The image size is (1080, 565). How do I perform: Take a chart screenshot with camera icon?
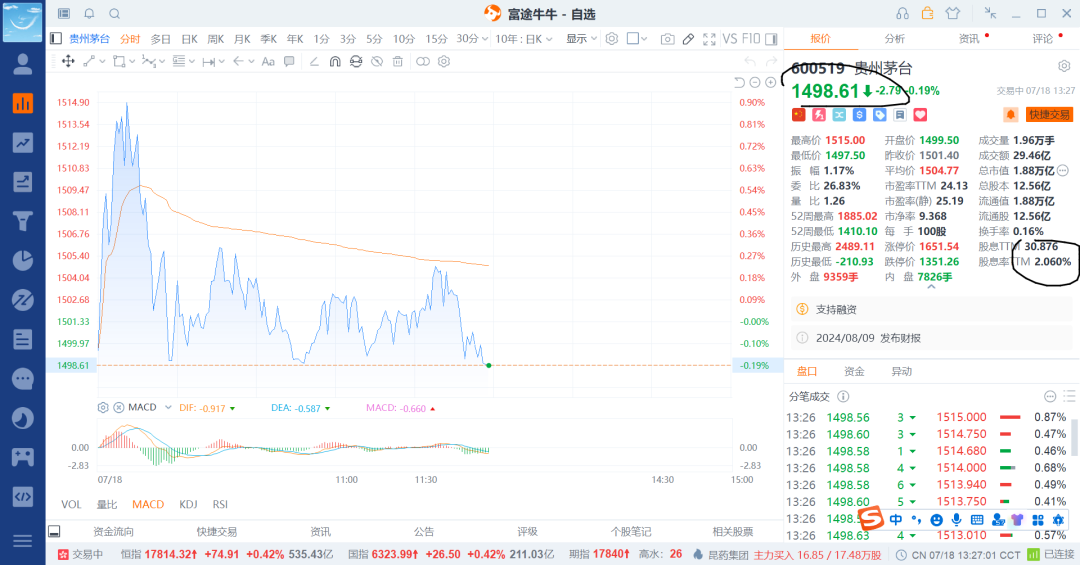click(667, 39)
